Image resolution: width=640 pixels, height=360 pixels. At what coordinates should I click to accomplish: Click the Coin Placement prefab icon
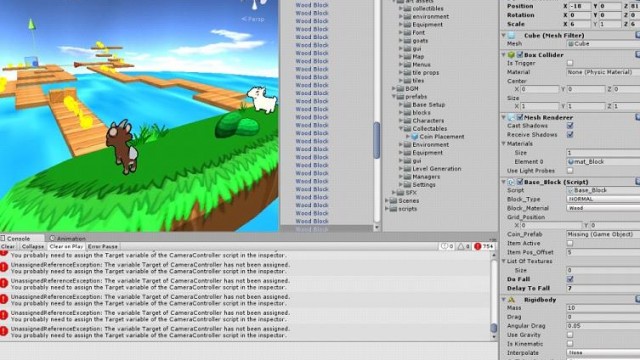(415, 137)
